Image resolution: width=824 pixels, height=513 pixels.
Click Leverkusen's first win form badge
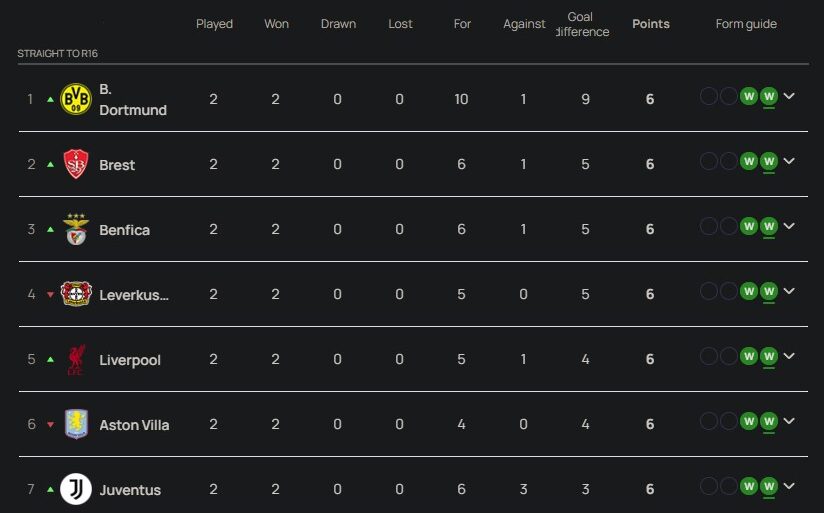pyautogui.click(x=749, y=292)
